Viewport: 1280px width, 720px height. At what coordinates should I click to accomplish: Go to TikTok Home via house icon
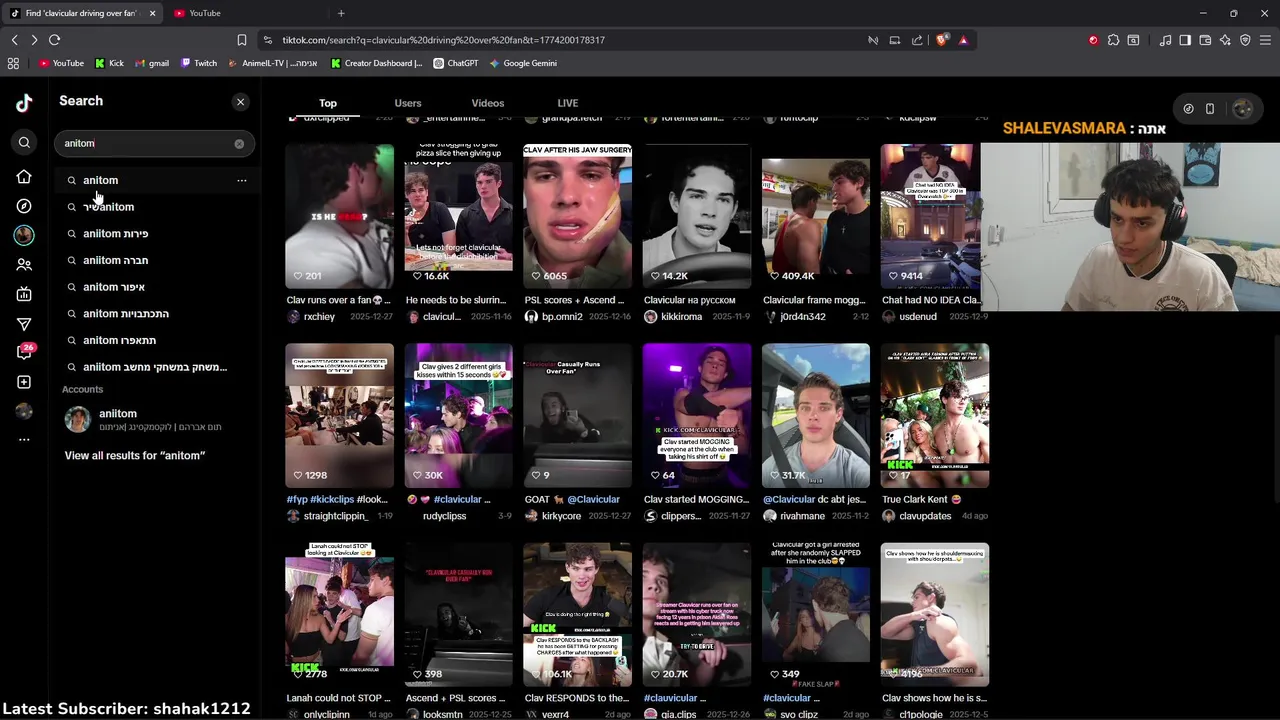[x=24, y=177]
